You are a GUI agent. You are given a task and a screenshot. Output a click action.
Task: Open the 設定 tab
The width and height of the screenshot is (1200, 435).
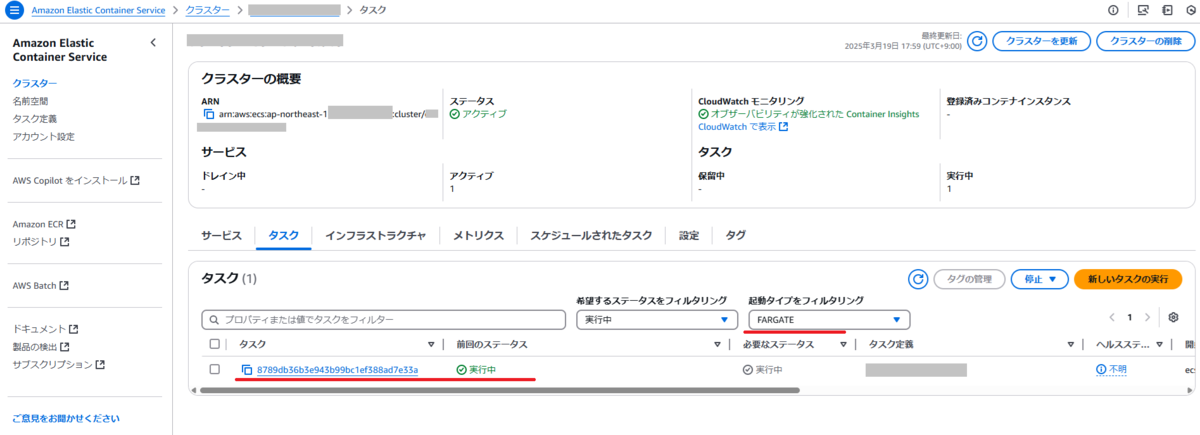(x=689, y=236)
